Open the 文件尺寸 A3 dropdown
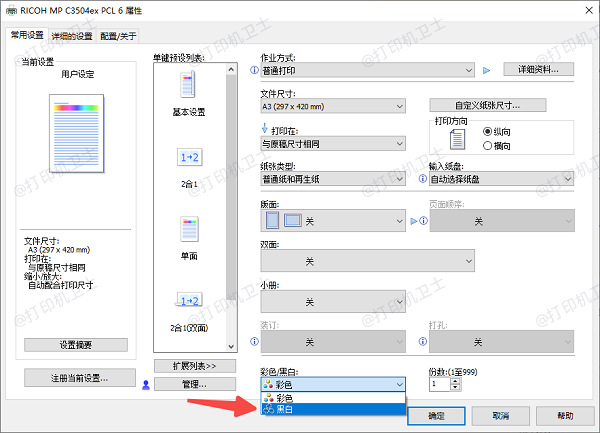The height and width of the screenshot is (433, 600). click(x=333, y=106)
